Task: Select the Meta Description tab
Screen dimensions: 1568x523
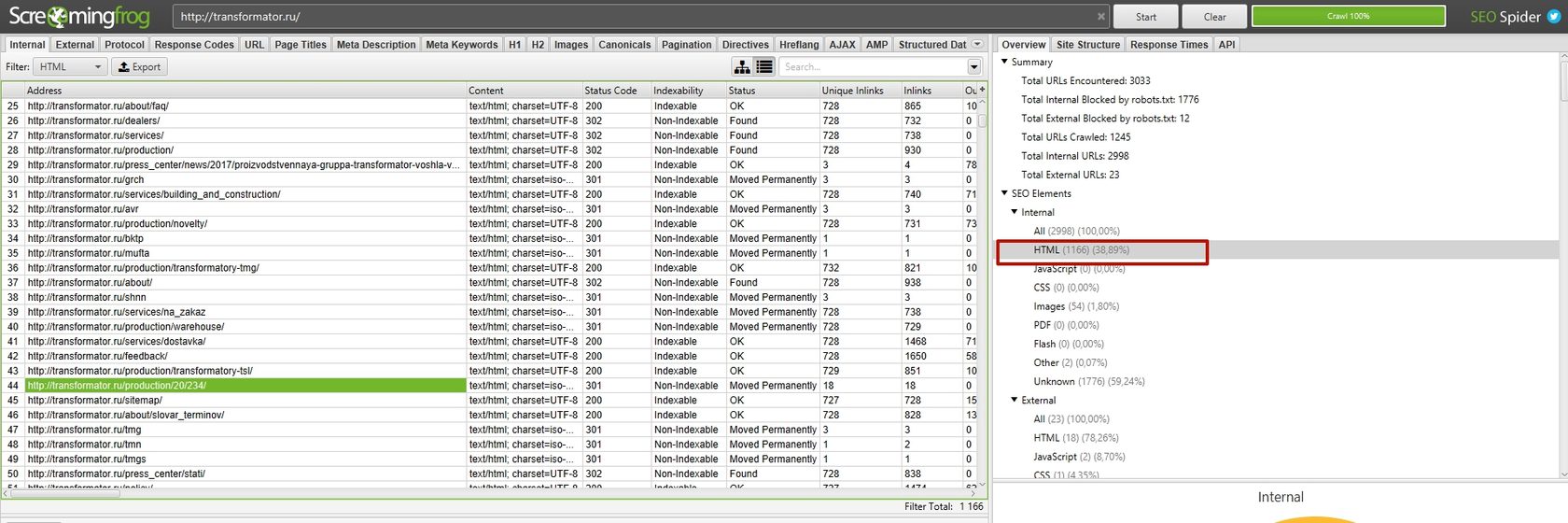Action: pyautogui.click(x=376, y=44)
